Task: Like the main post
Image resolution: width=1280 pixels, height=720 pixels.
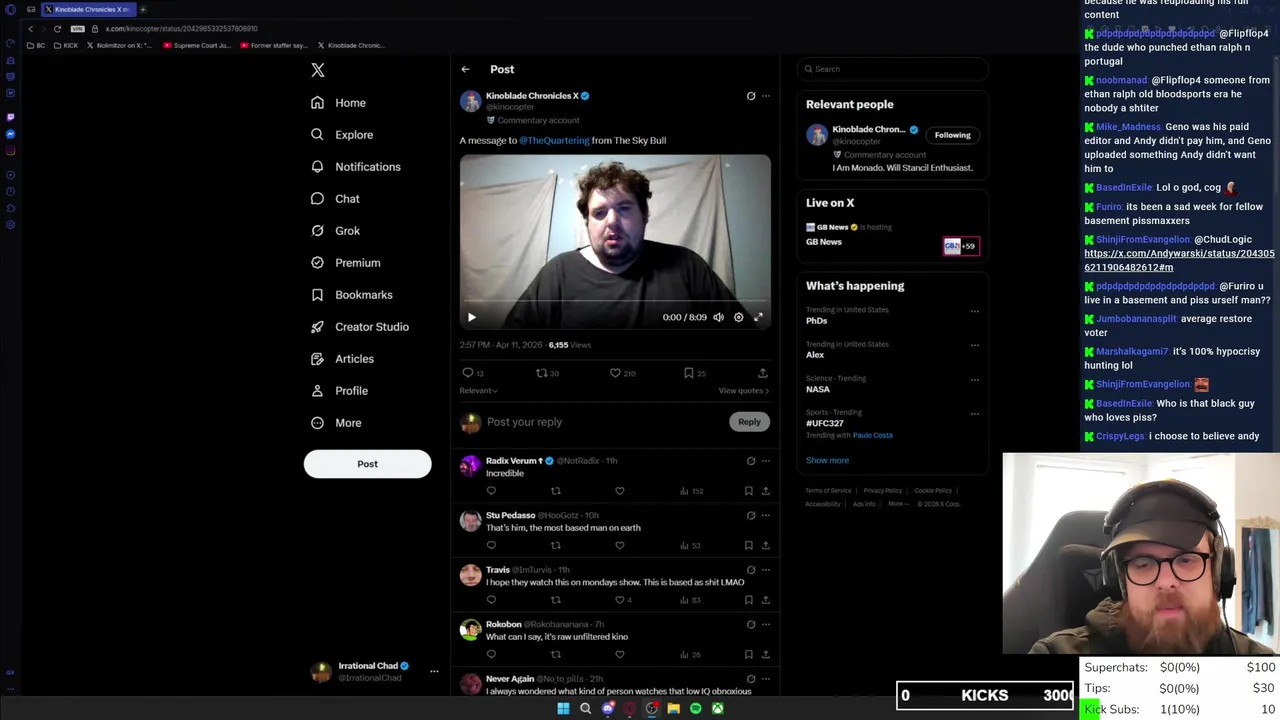Action: [616, 373]
